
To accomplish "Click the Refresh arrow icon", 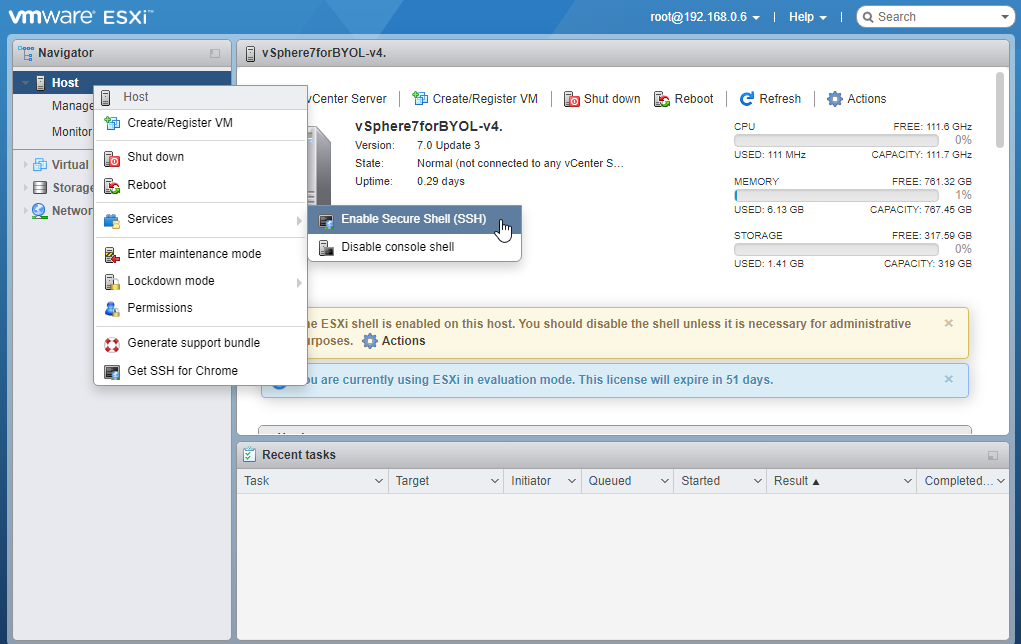I will click(747, 99).
